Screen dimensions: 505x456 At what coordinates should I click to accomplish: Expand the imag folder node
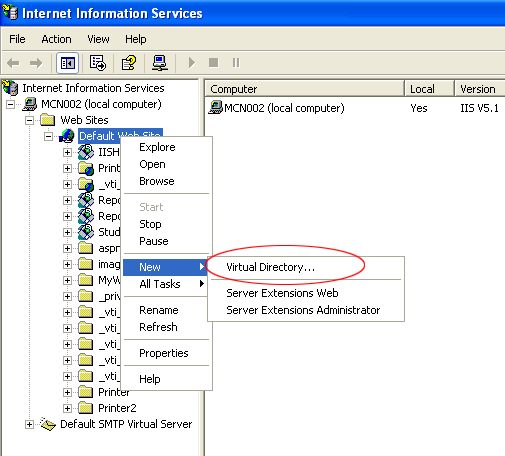coord(67,264)
